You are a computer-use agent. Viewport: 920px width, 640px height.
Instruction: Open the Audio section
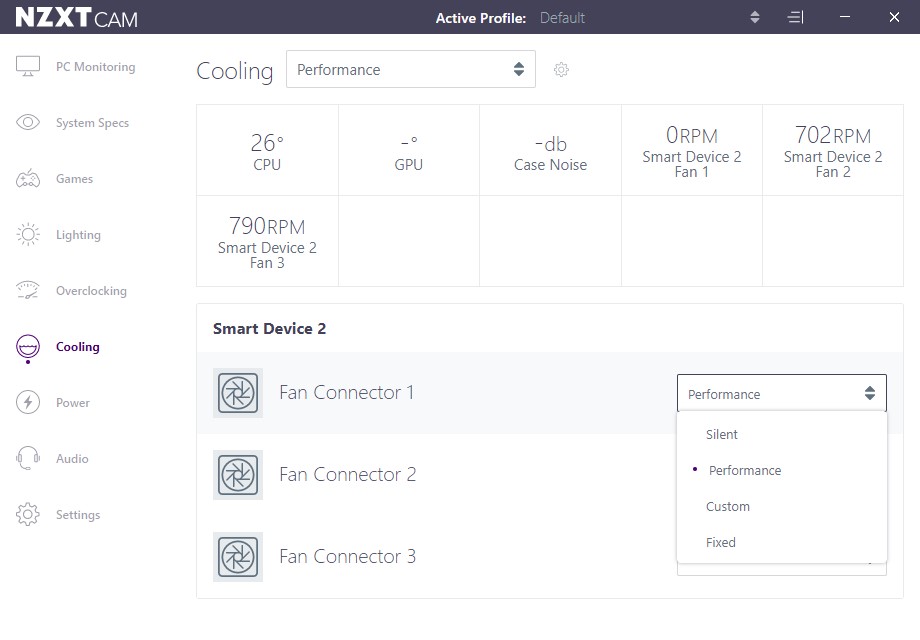pos(72,459)
